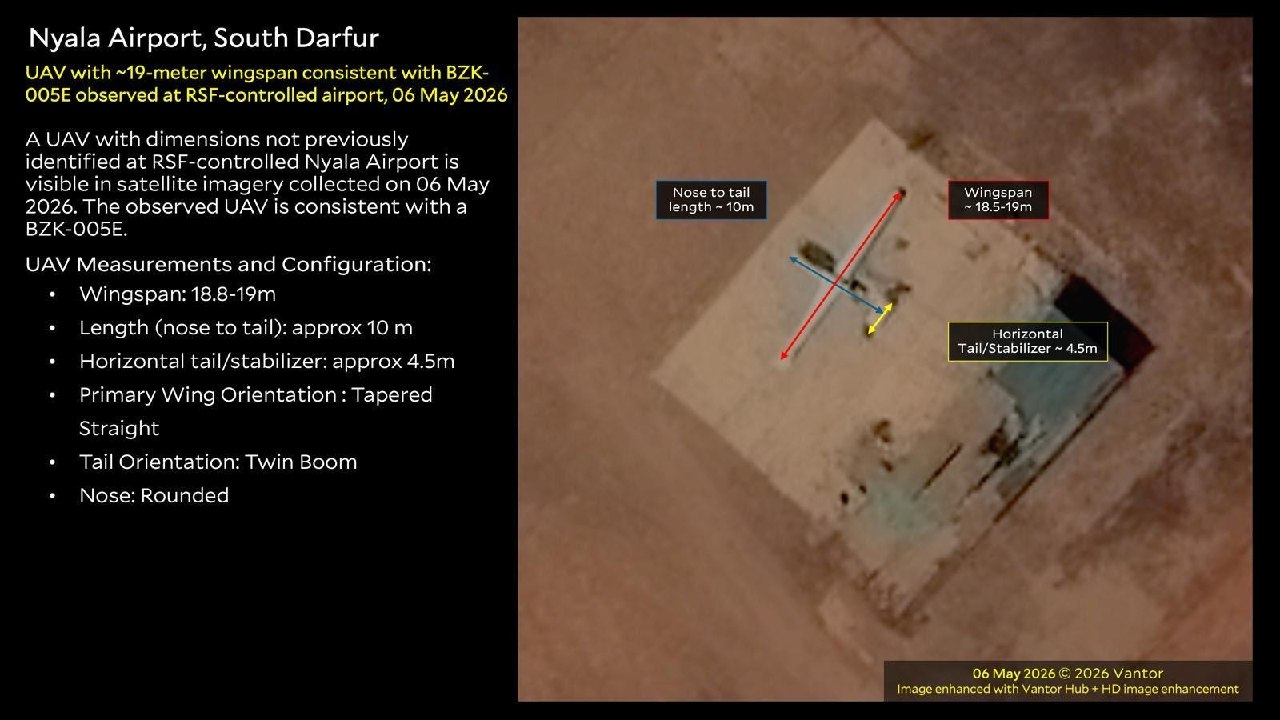Click the 'Horizontal Tail/Stabilizer ~ 4.5m' label
This screenshot has width=1280, height=720.
click(1028, 342)
